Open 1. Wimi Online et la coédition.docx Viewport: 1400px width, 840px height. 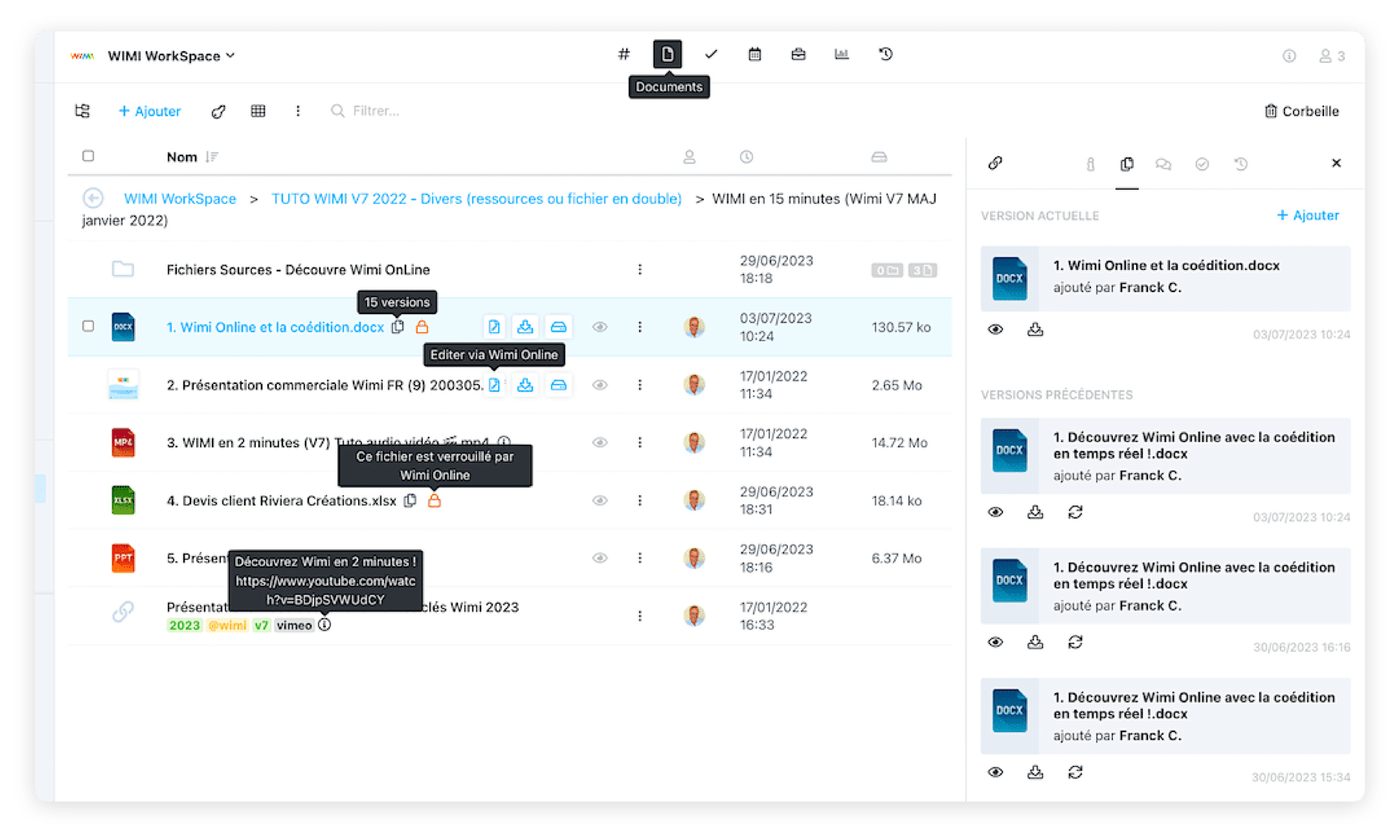pyautogui.click(x=275, y=327)
